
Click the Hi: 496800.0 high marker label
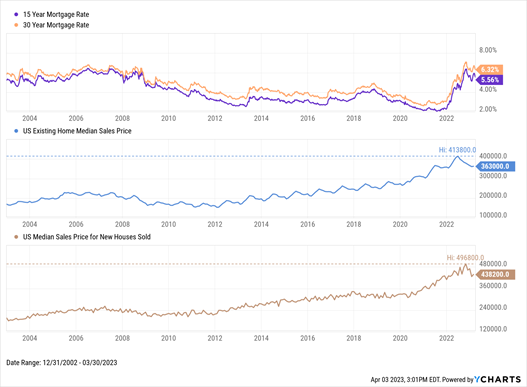(x=465, y=258)
